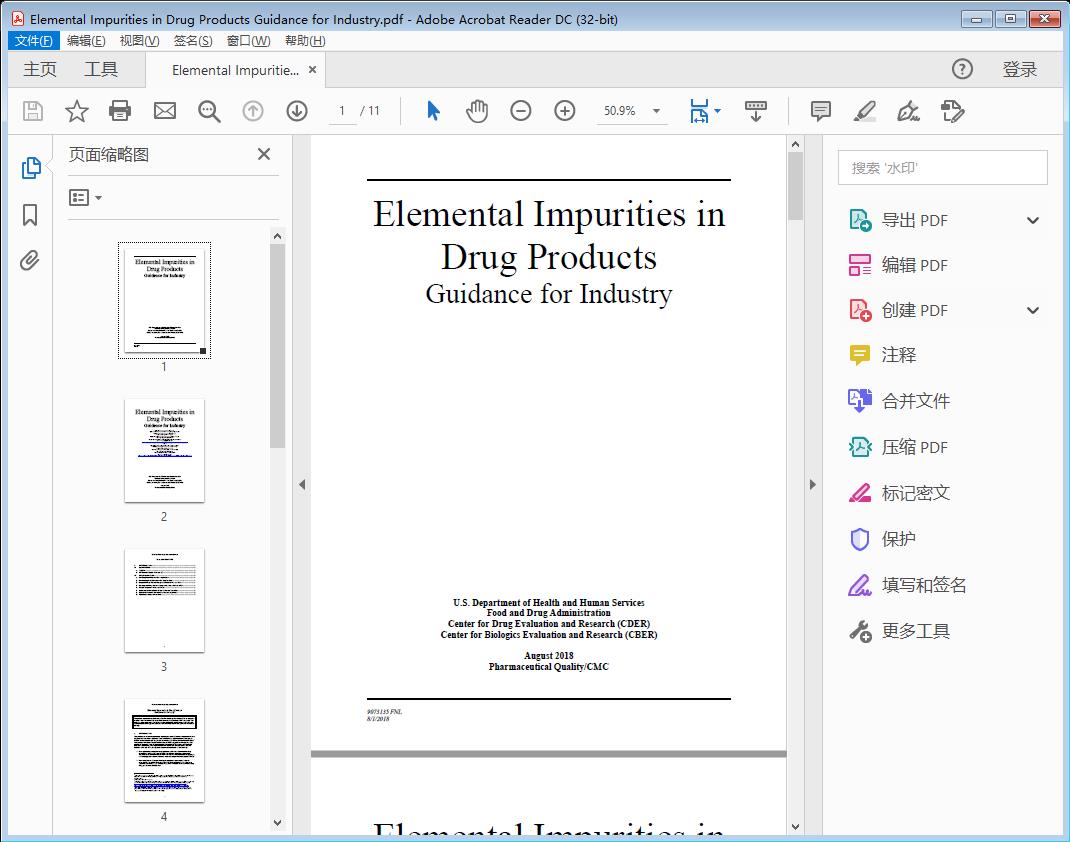Select the page 2 thumbnail
The height and width of the screenshot is (842, 1070).
click(164, 451)
